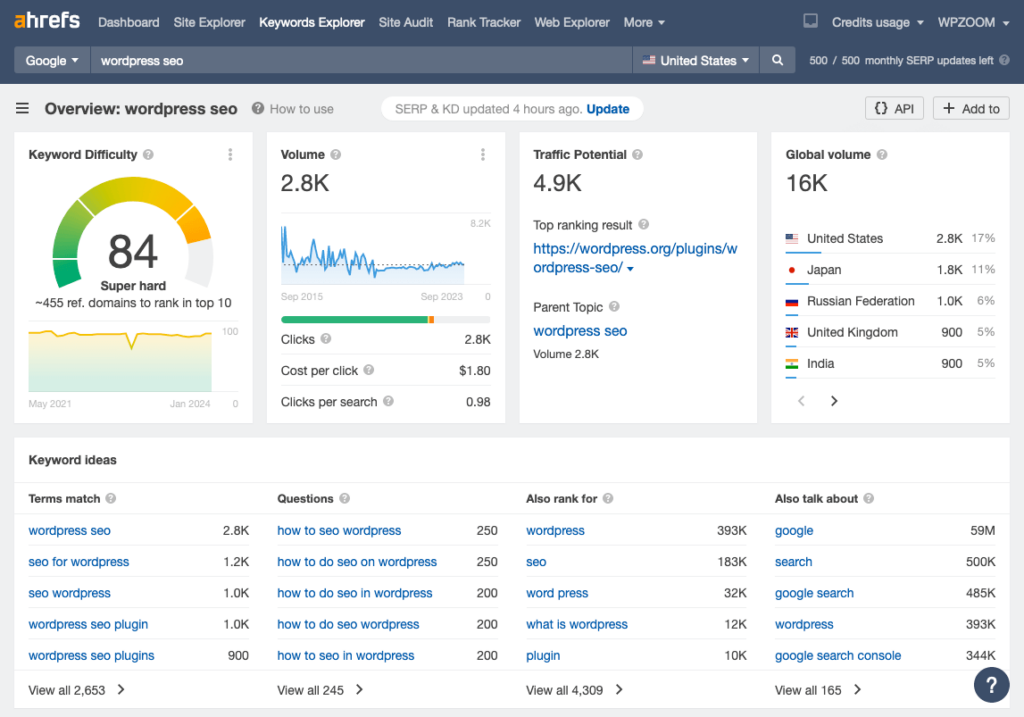The width and height of the screenshot is (1024, 717).
Task: Click the Ahrefs logo
Action: 47,21
